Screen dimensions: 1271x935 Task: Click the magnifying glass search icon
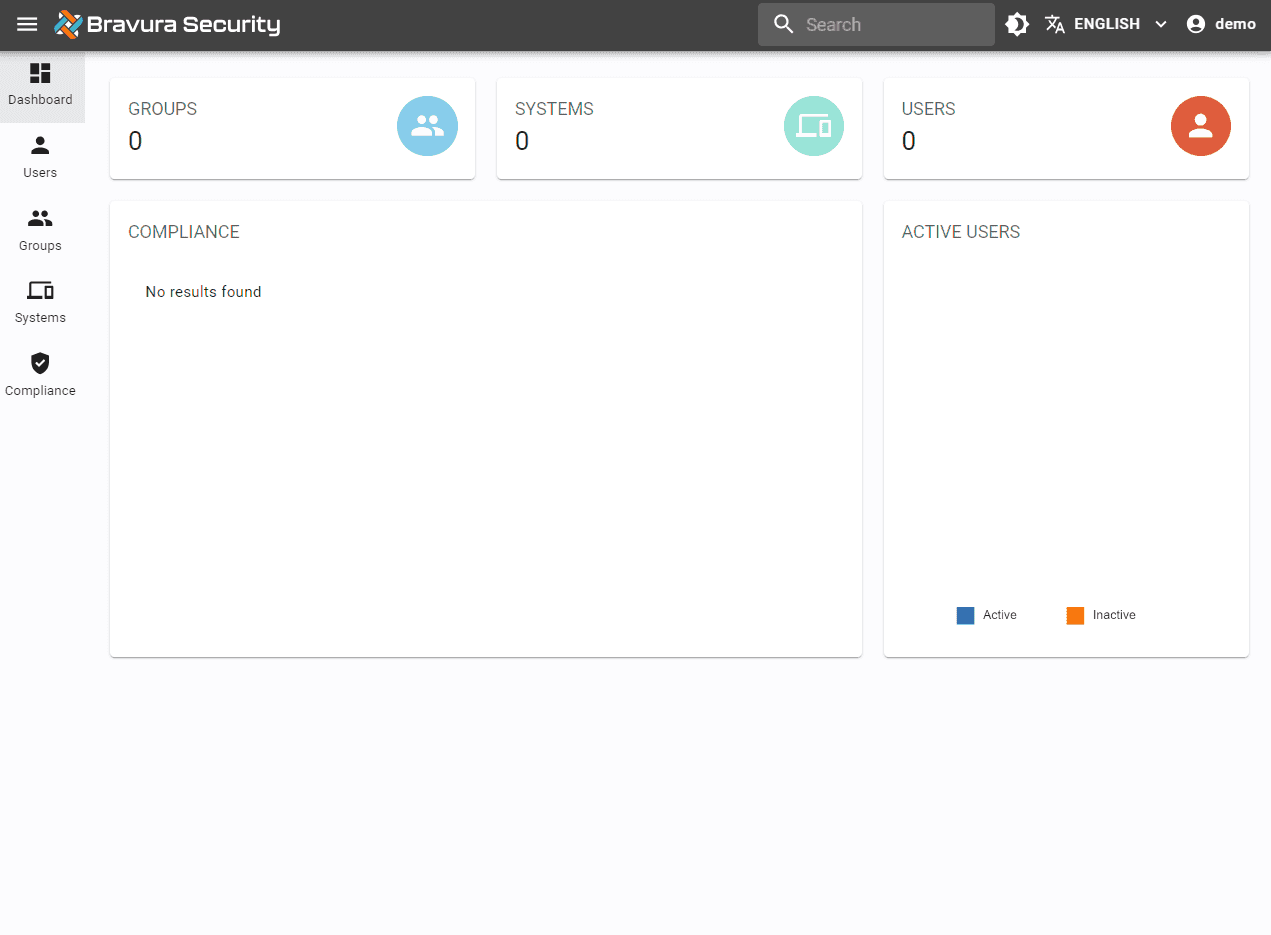784,25
